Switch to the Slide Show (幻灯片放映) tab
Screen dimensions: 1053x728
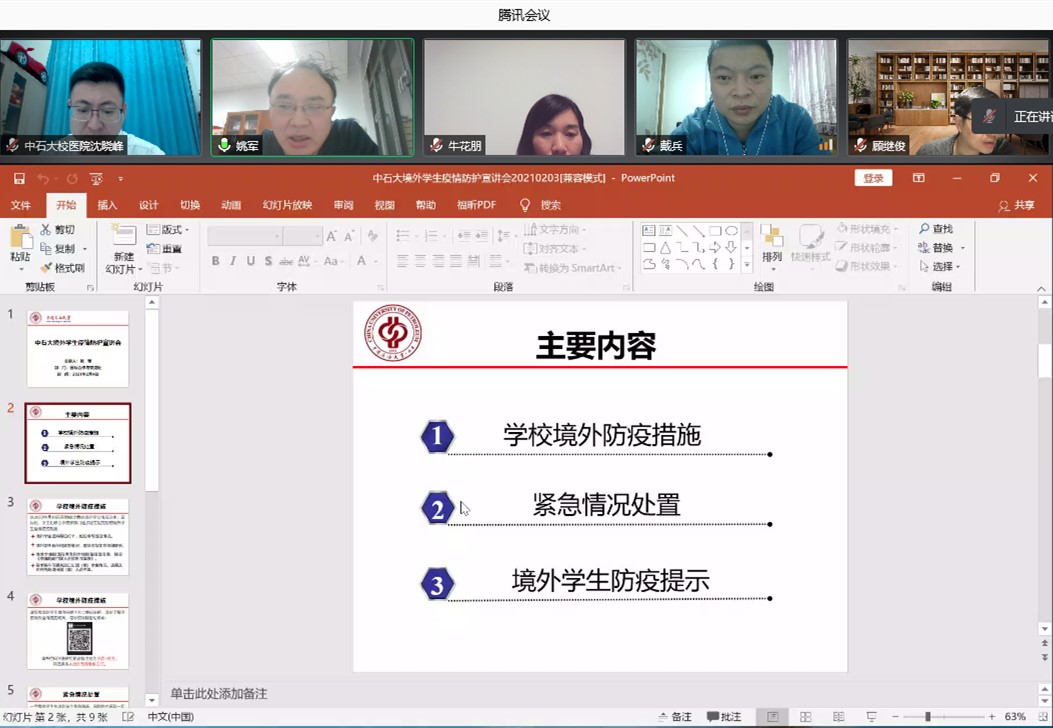point(287,205)
